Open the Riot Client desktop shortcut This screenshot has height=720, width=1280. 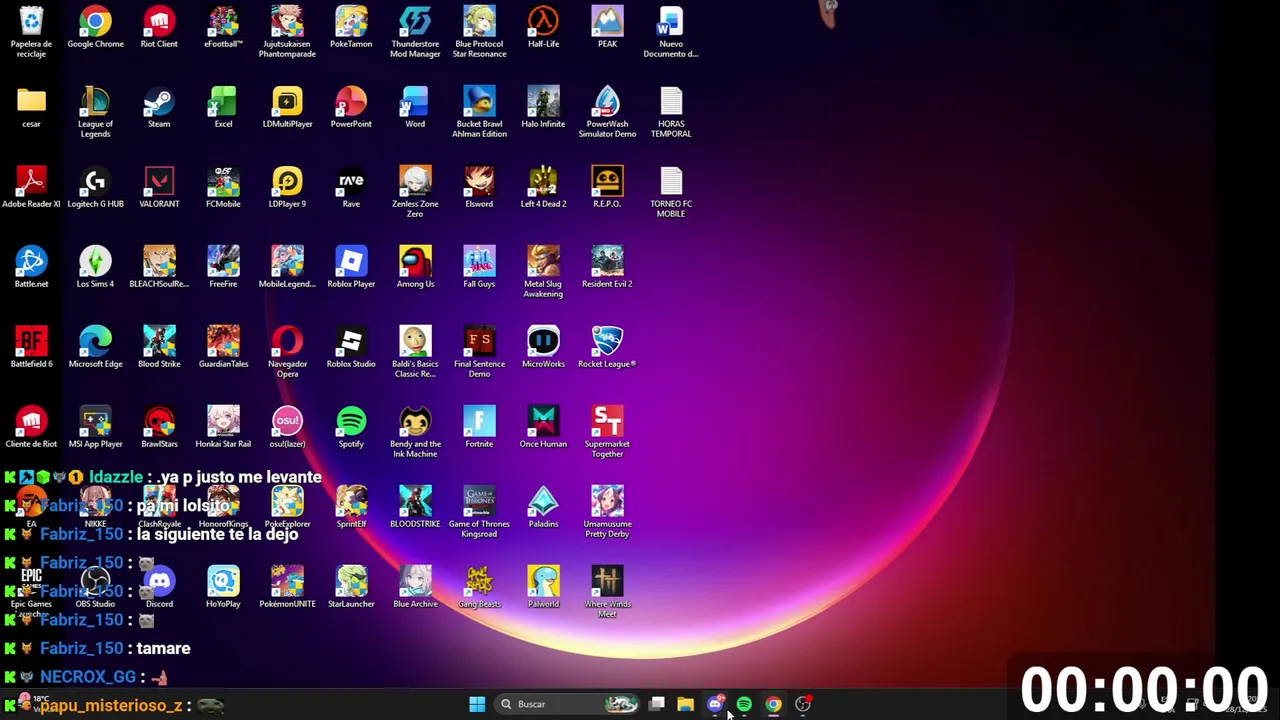pyautogui.click(x=159, y=28)
